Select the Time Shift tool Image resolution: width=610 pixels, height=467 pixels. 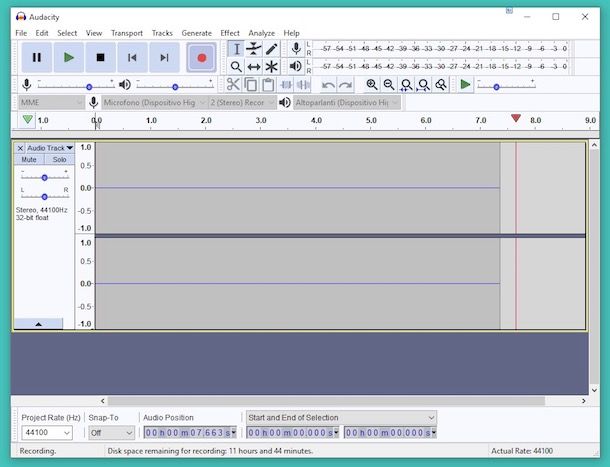click(254, 67)
